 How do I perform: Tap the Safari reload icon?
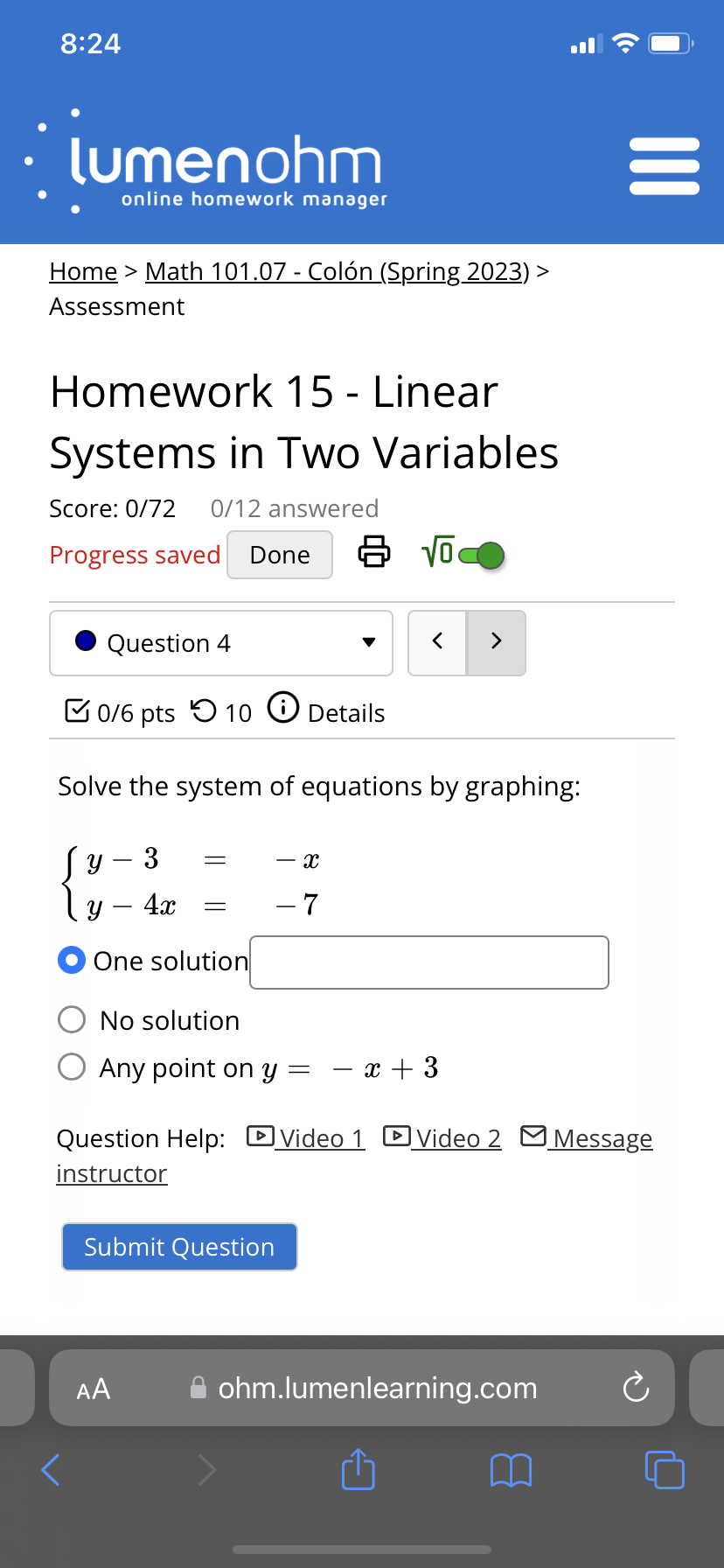click(636, 1388)
